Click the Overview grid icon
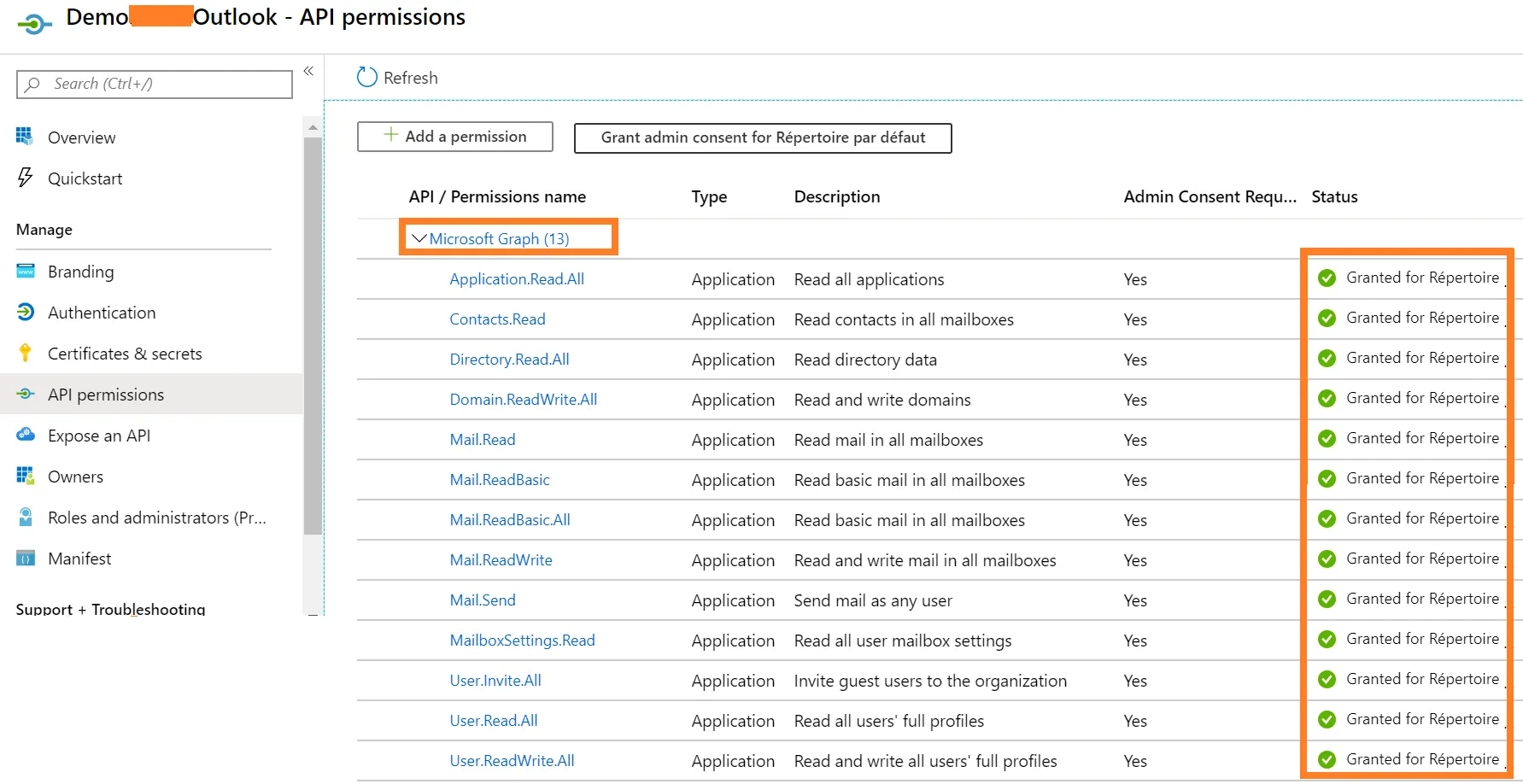The image size is (1523, 784). [x=24, y=137]
